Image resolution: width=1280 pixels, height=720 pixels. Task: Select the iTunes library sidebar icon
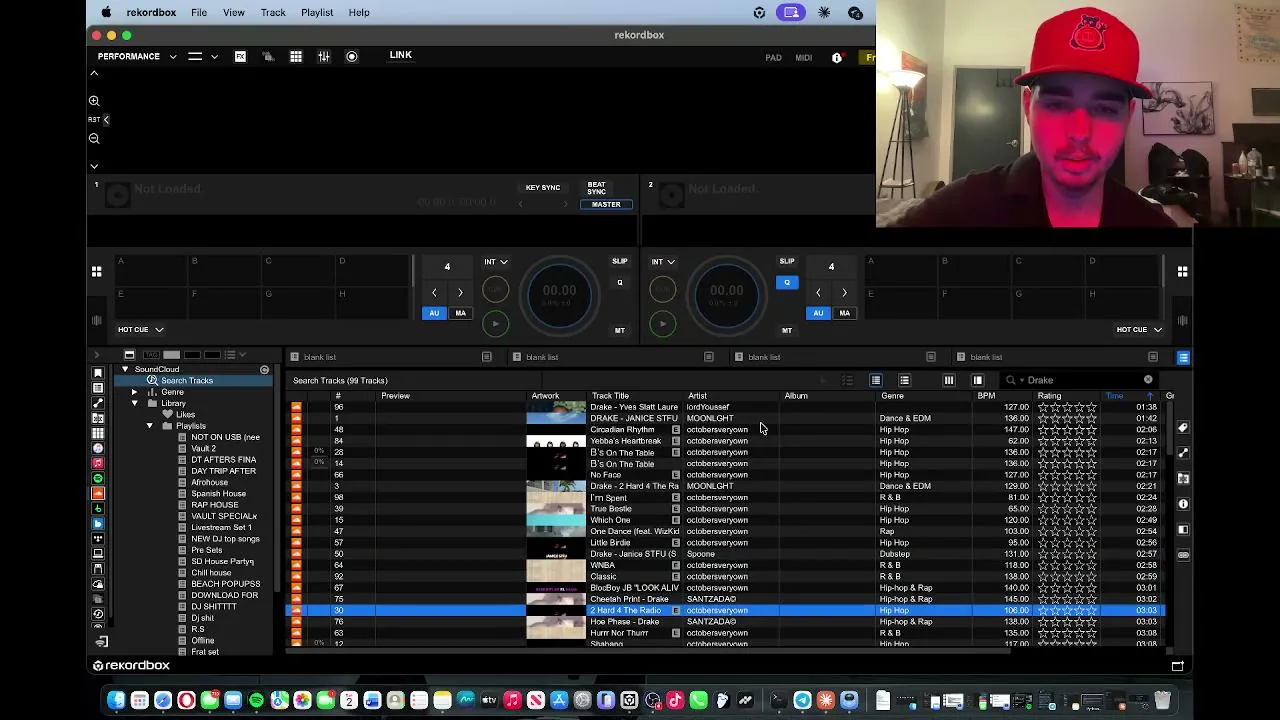[x=98, y=448]
